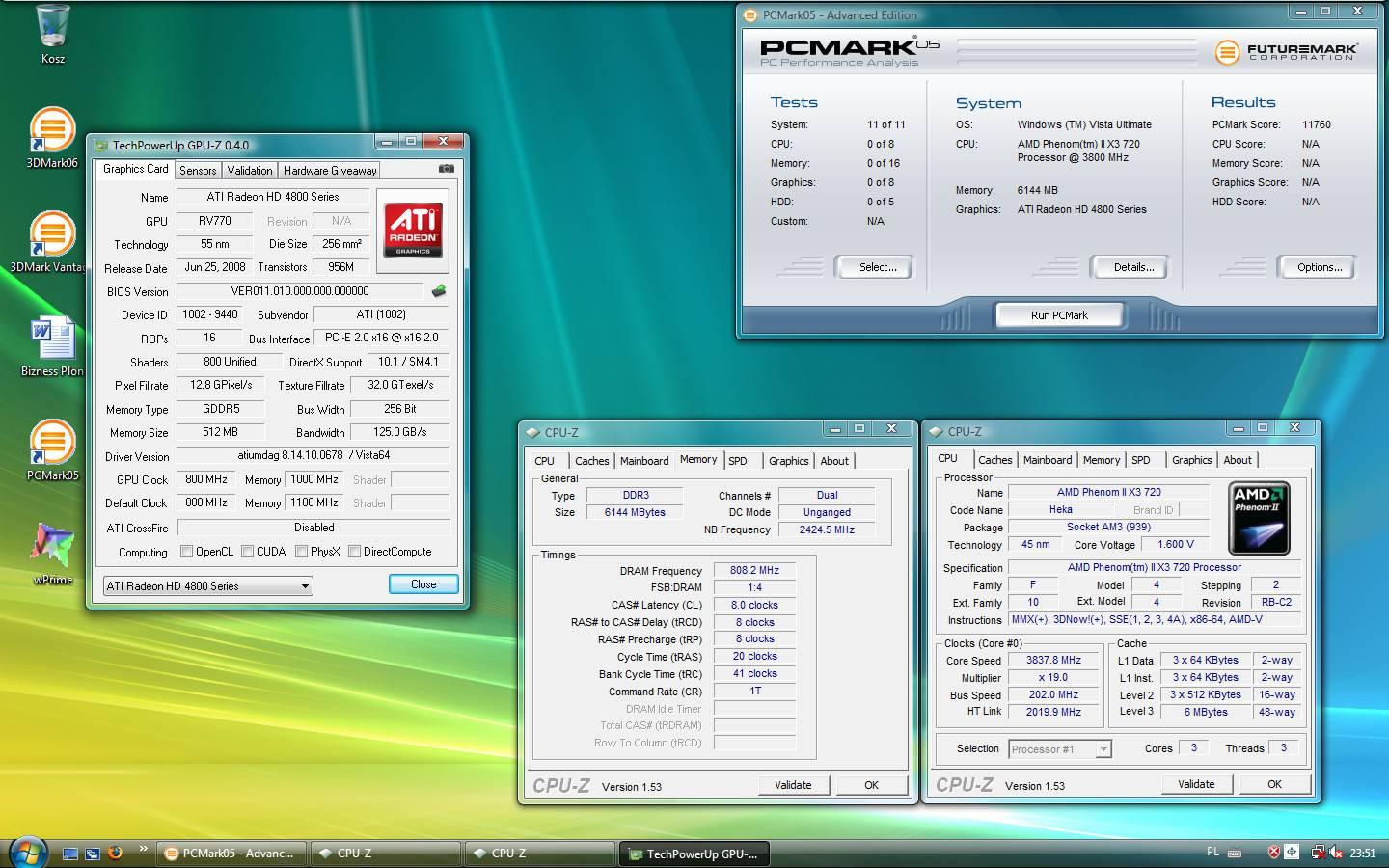Click Validate in the CPU-Z processor window

click(1196, 784)
